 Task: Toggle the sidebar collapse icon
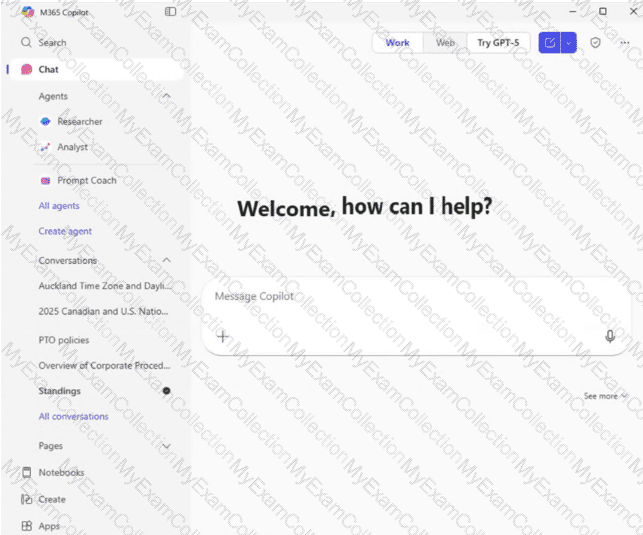170,11
